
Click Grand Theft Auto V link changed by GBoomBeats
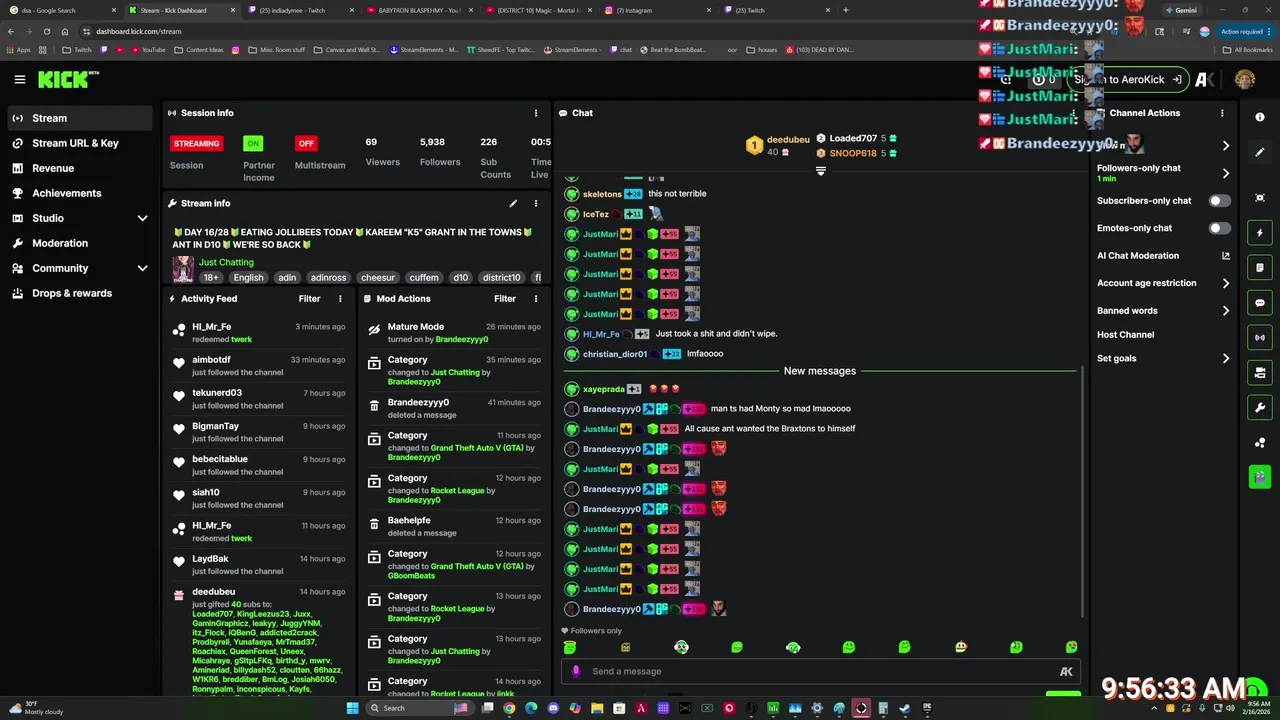click(x=477, y=566)
